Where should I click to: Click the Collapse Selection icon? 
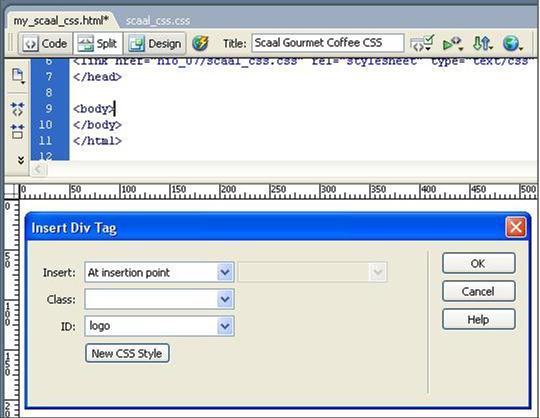[18, 132]
